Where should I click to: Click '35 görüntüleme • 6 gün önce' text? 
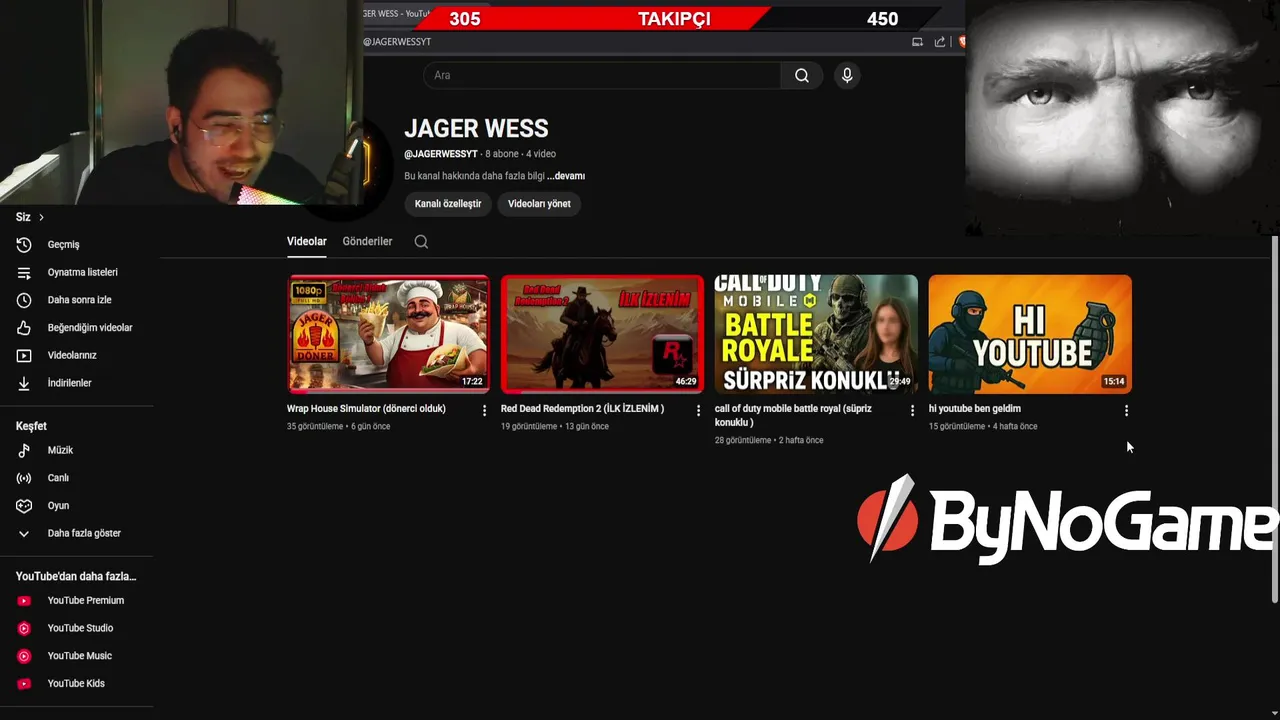(x=339, y=426)
